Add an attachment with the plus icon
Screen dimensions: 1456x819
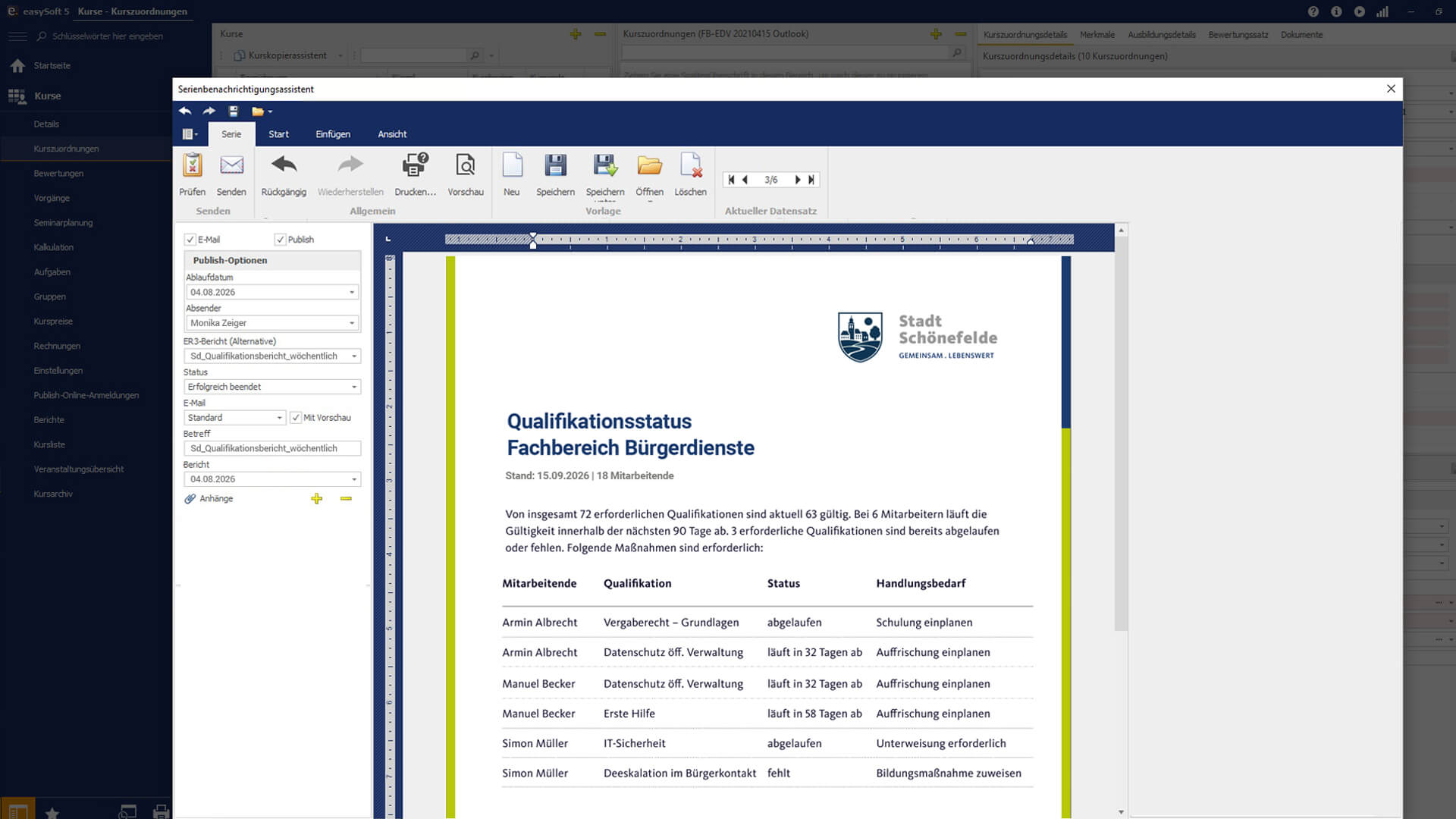coord(316,498)
